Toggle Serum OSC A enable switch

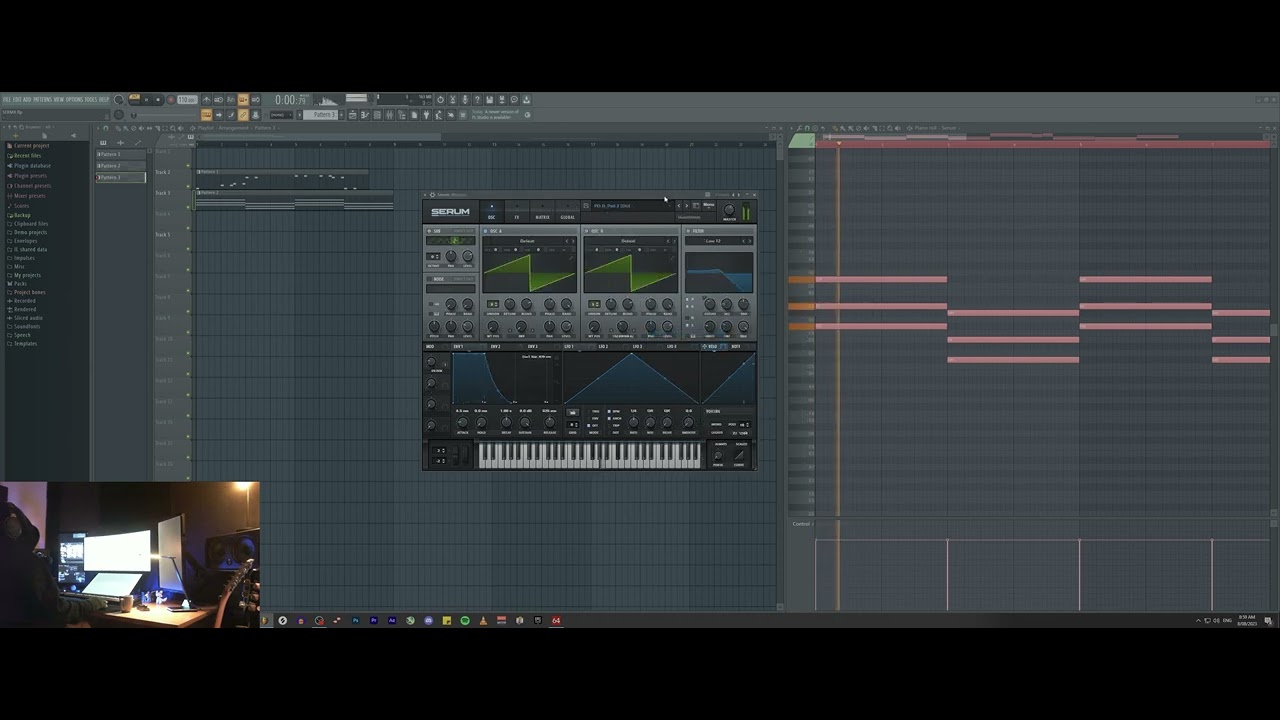click(x=485, y=231)
